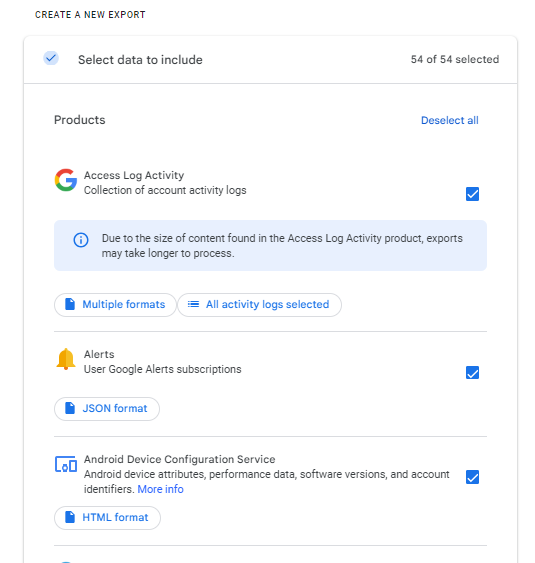This screenshot has height=563, width=535.
Task: Click file icon in Multiple formats chip
Action: click(70, 304)
